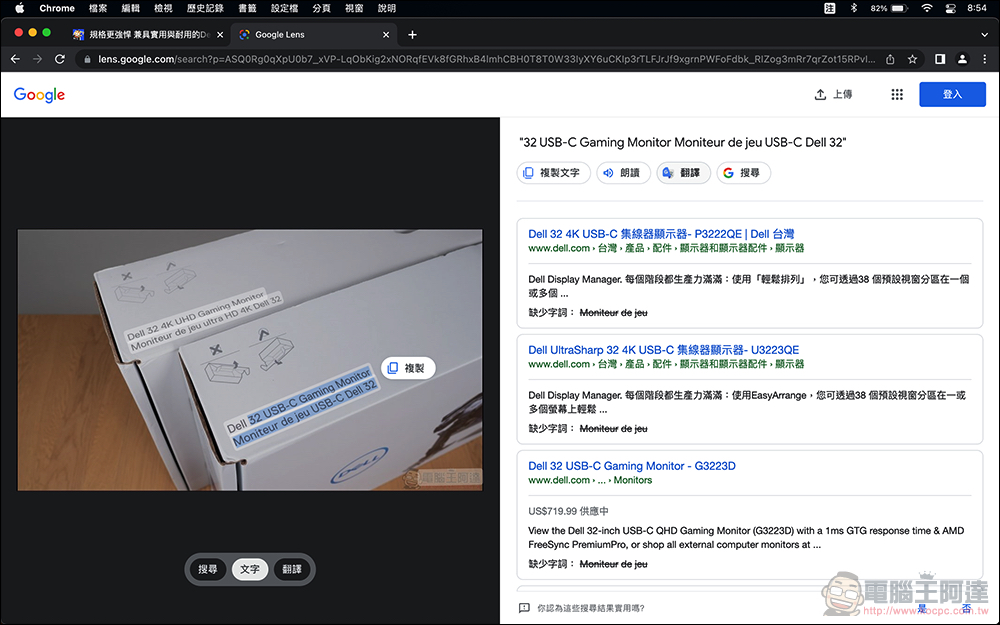This screenshot has width=1000, height=625.
Task: Click the site lock icon
Action: (87, 59)
